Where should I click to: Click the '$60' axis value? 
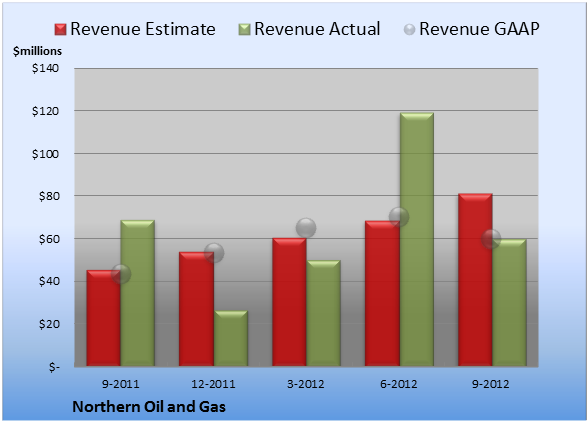(x=49, y=239)
